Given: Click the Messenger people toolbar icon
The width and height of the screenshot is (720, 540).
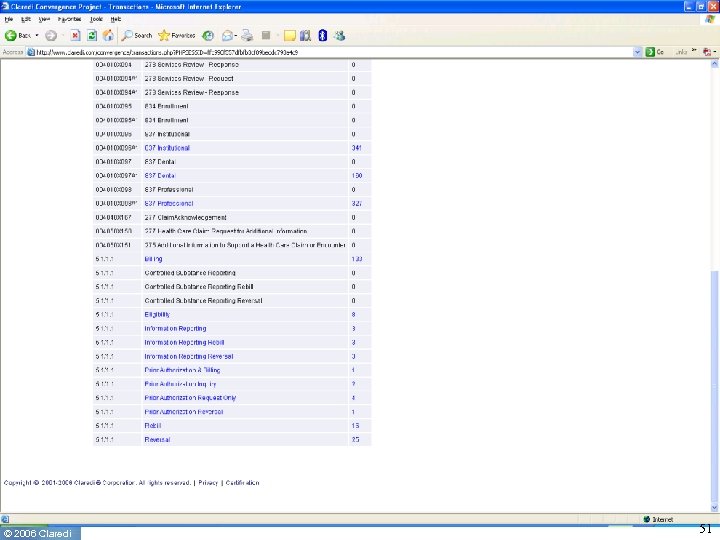Looking at the screenshot, I should coord(339,35).
